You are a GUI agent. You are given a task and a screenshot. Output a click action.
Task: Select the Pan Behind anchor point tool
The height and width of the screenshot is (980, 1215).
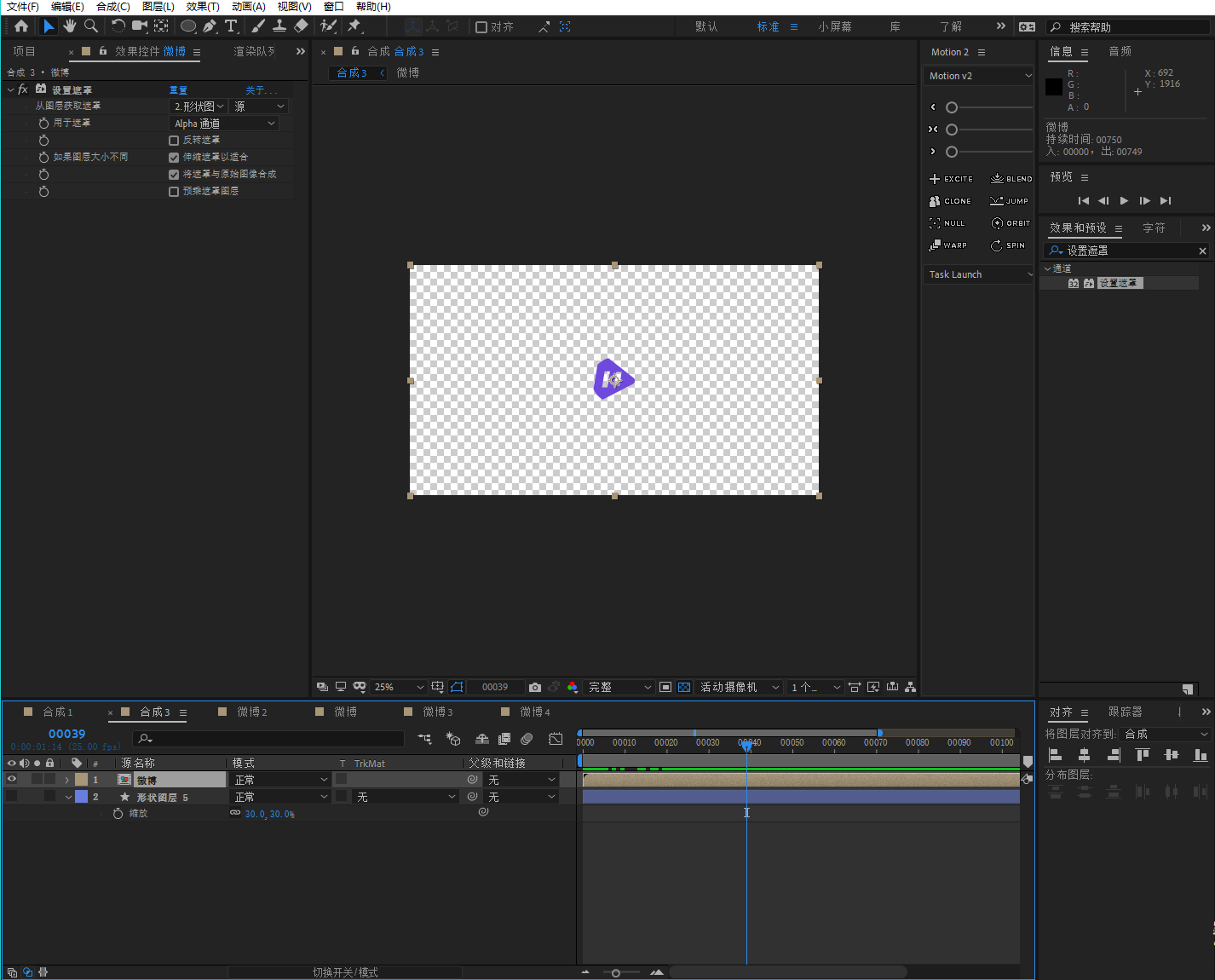161,26
